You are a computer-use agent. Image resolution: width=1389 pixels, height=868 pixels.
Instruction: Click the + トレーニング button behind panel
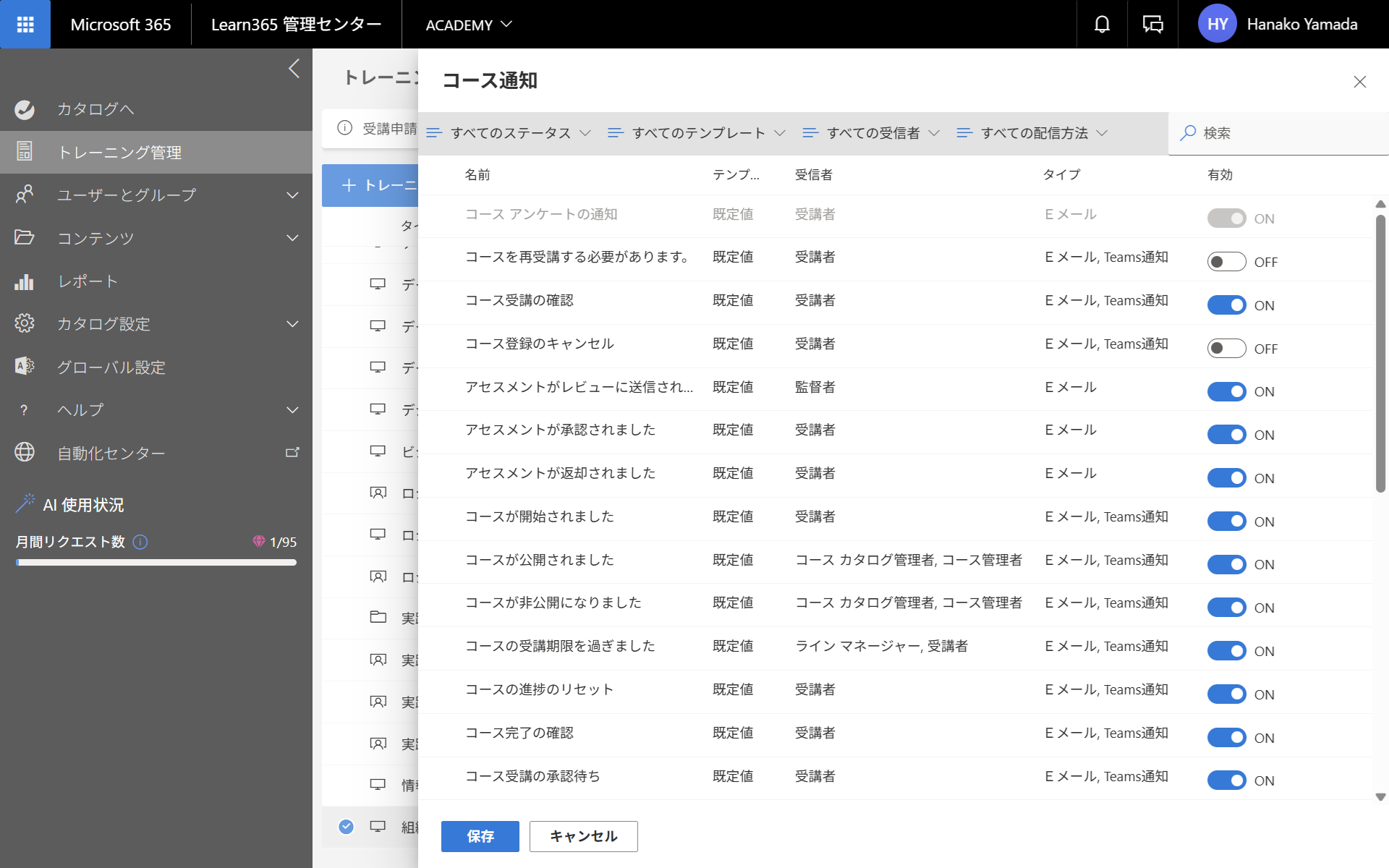click(x=370, y=185)
